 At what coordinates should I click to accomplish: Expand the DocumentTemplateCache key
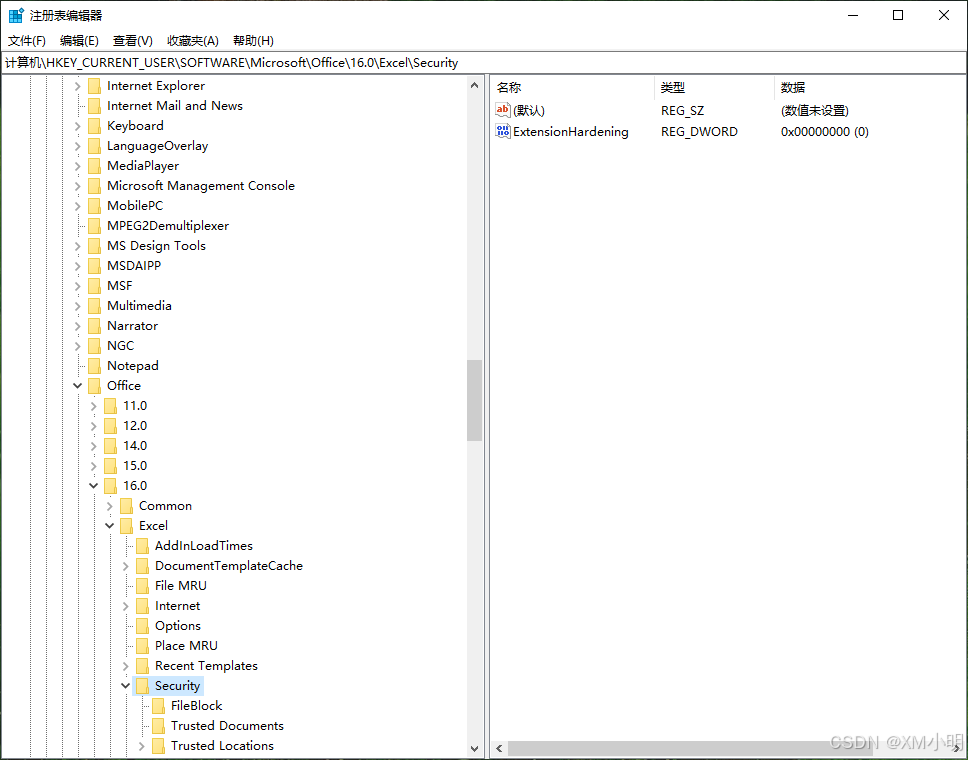click(126, 566)
